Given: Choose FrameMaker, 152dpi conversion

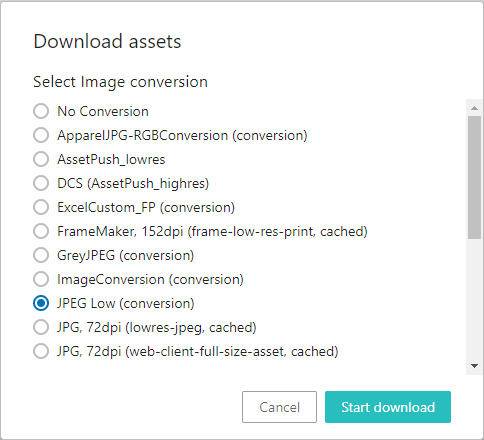Looking at the screenshot, I should [x=41, y=231].
